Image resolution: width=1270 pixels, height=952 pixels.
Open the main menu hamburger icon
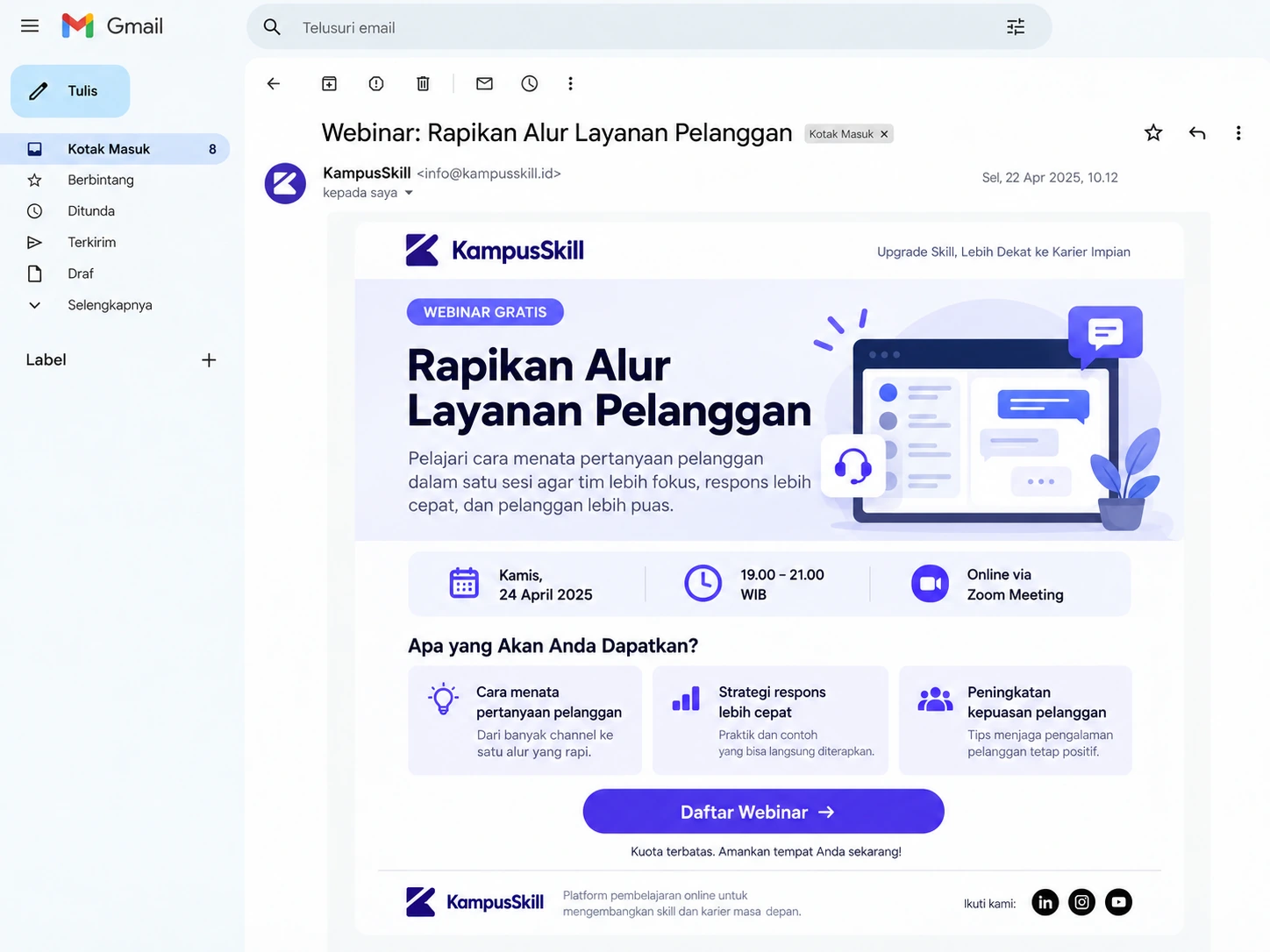(x=30, y=26)
